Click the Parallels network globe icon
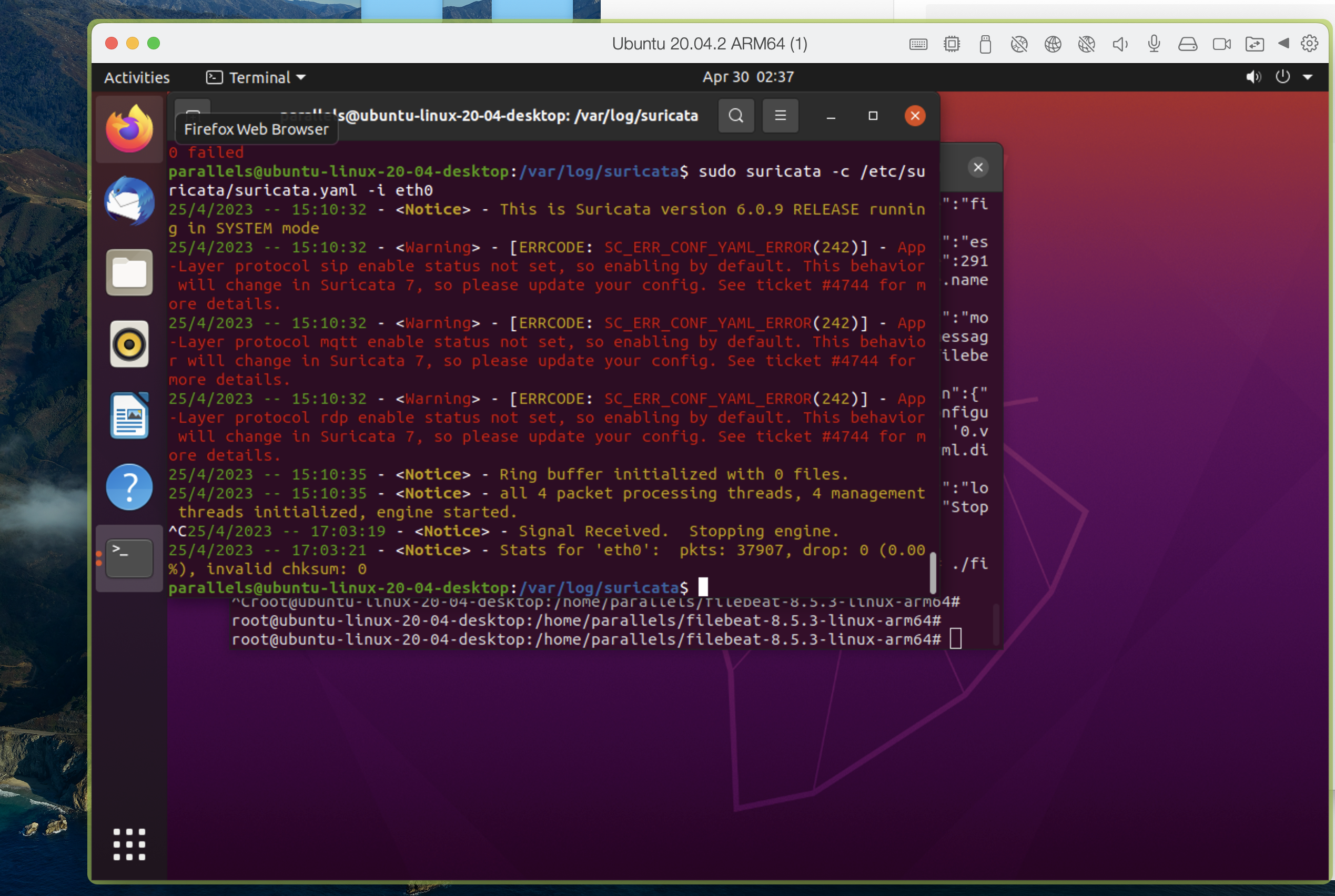1335x896 pixels. 1052,44
